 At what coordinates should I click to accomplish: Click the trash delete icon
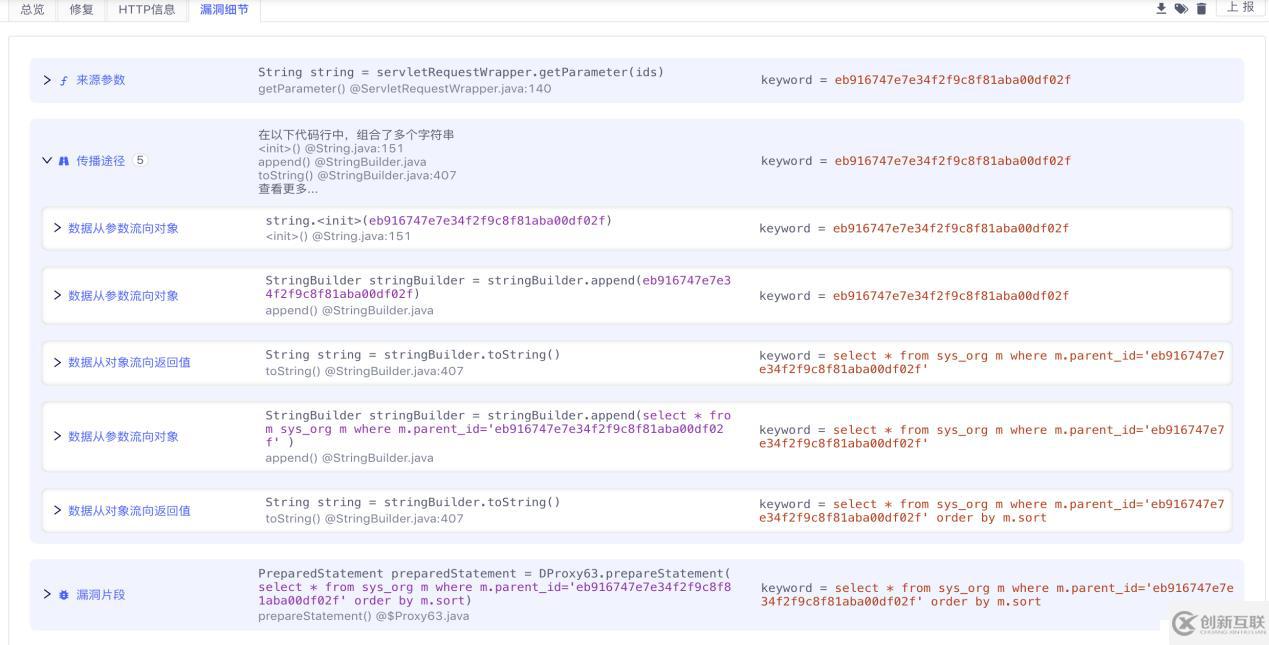[x=1201, y=8]
